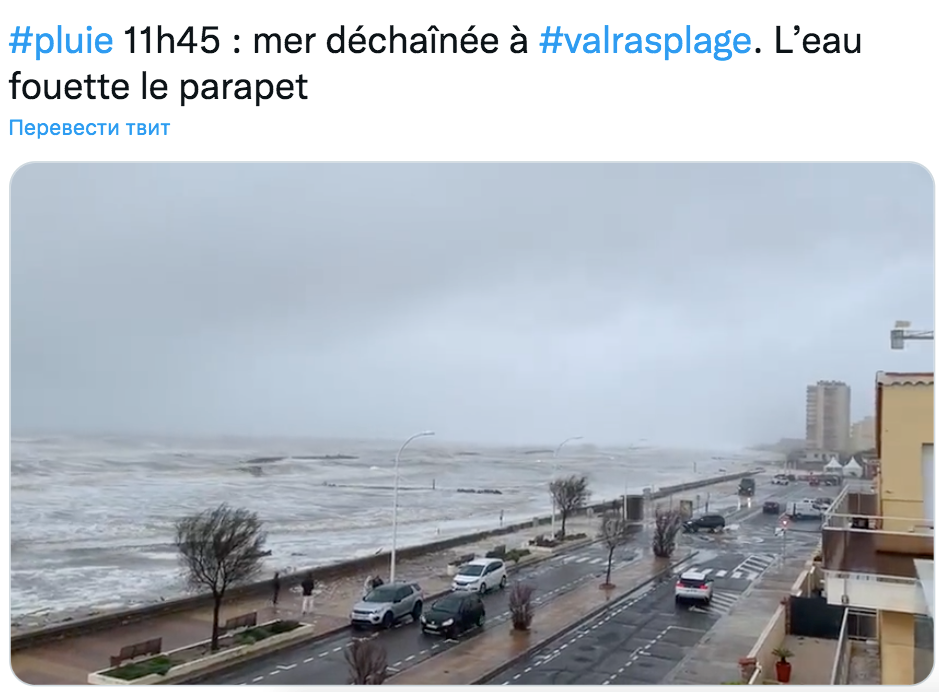Click the wooden bench at bottom left
The height and width of the screenshot is (692, 939).
tap(136, 651)
